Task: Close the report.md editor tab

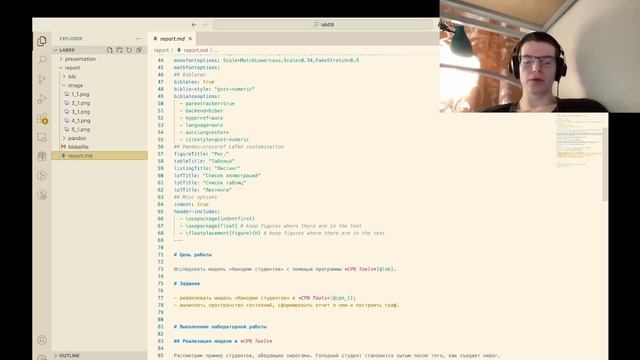Action: 190,39
